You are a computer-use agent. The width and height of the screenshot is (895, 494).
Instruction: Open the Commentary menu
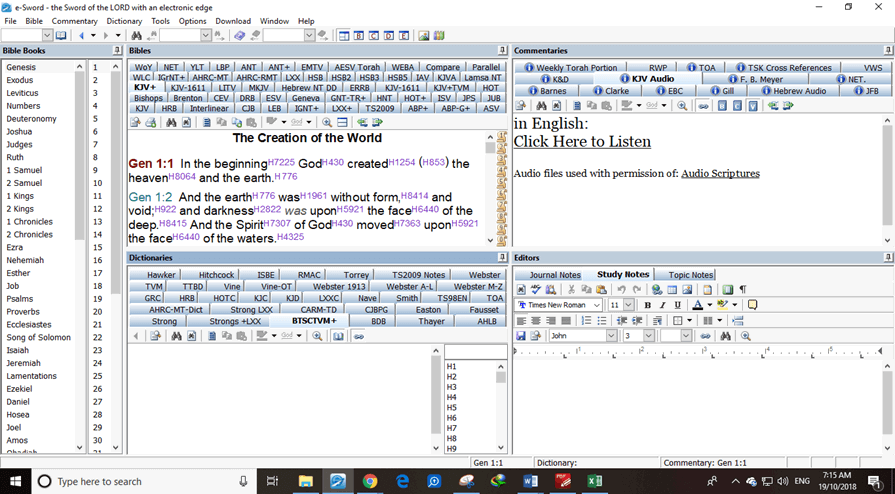pos(75,21)
